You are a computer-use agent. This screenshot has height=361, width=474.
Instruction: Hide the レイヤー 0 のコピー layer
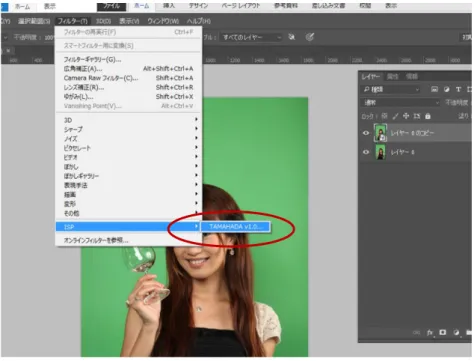[x=366, y=133]
